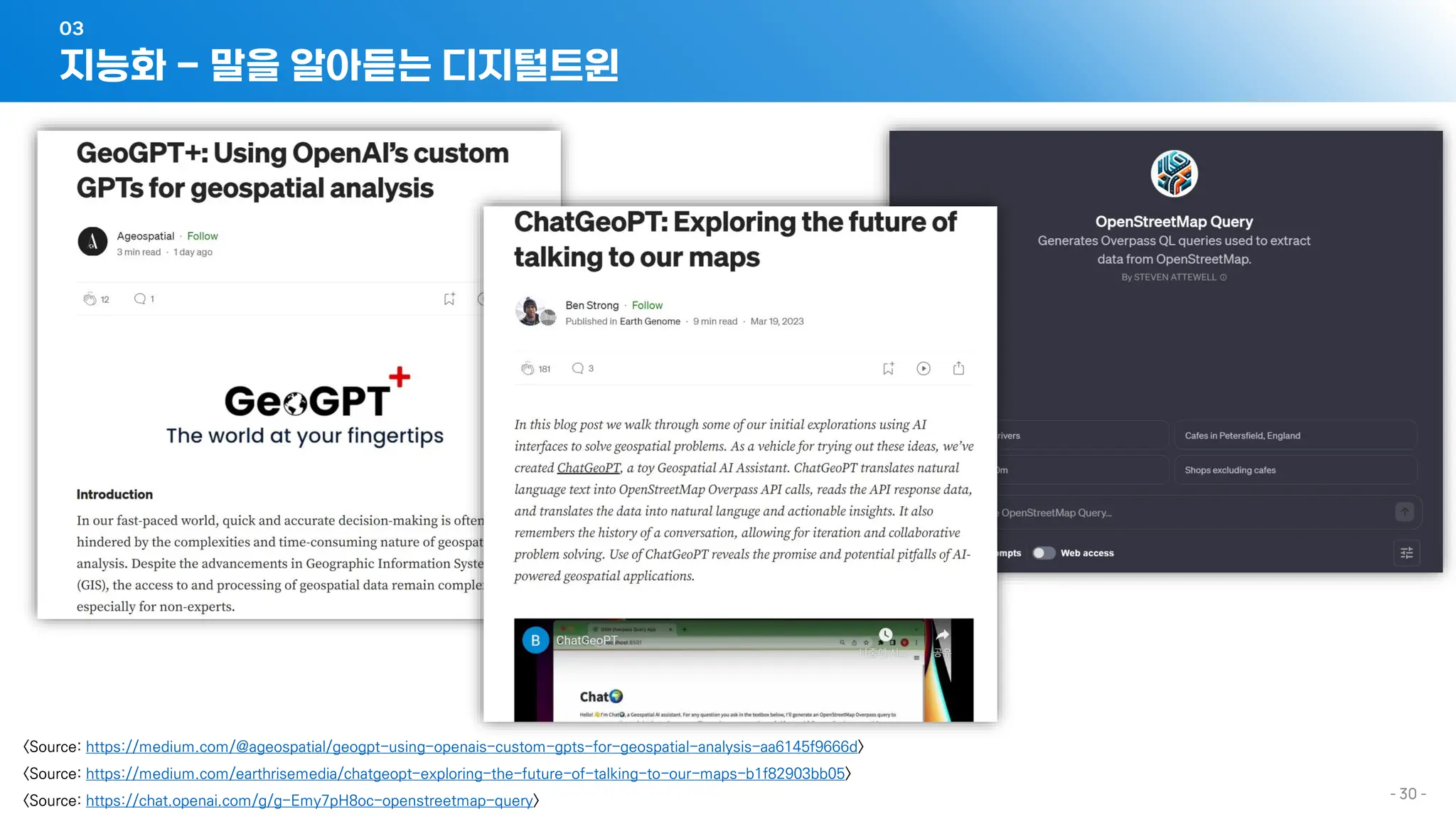Open the comment bubble icon showing 1 response
The width and height of the screenshot is (1456, 819).
click(x=140, y=299)
